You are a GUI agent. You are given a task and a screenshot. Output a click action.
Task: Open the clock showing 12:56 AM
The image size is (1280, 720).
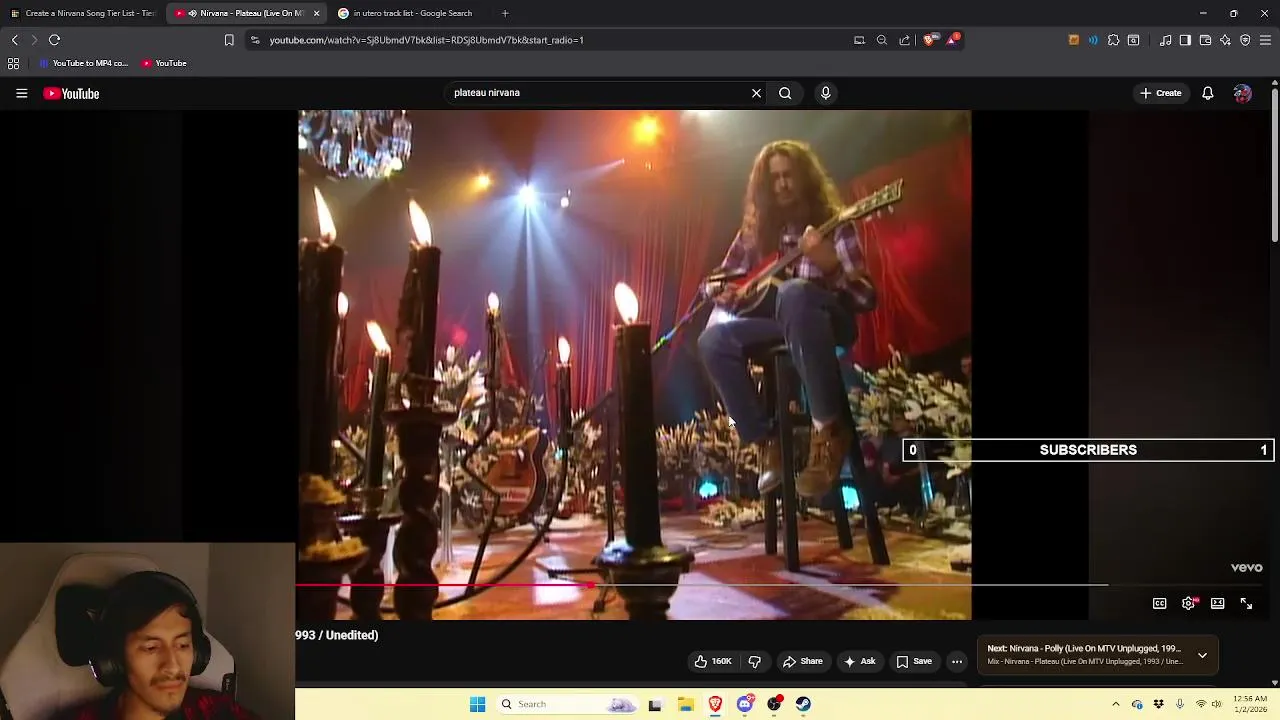[x=1250, y=704]
